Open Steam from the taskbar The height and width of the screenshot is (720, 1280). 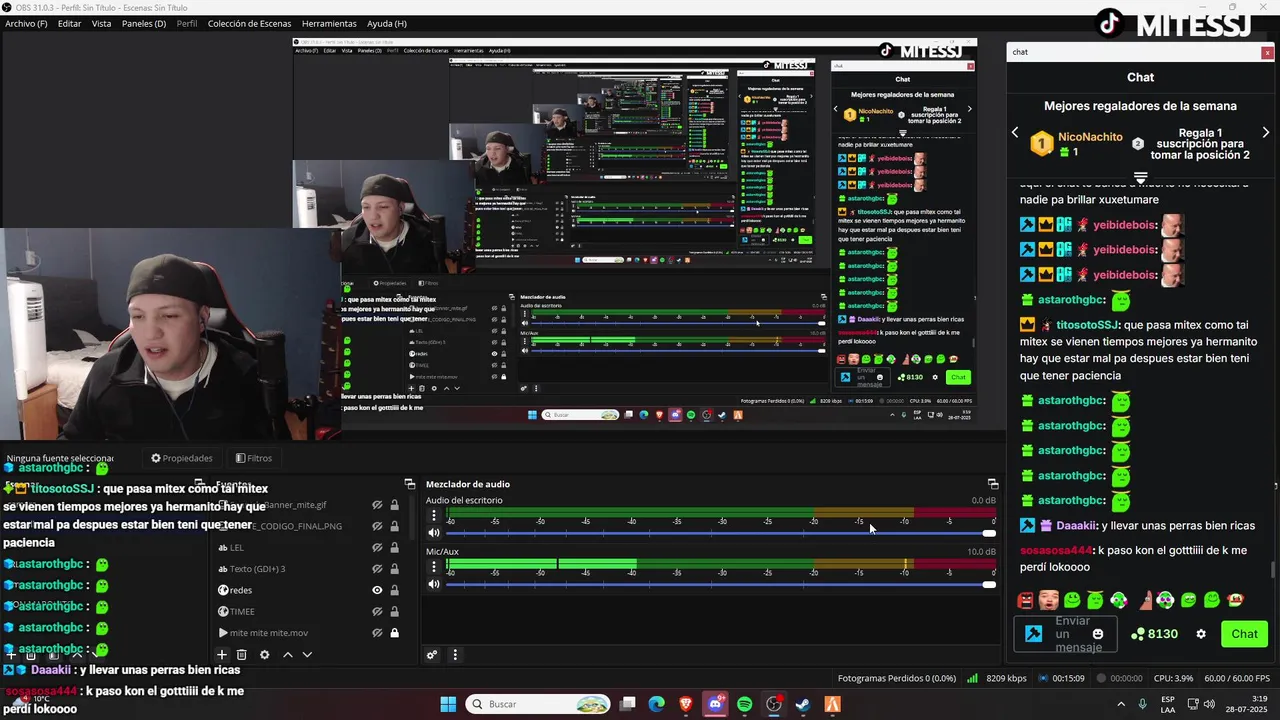pyautogui.click(x=802, y=704)
